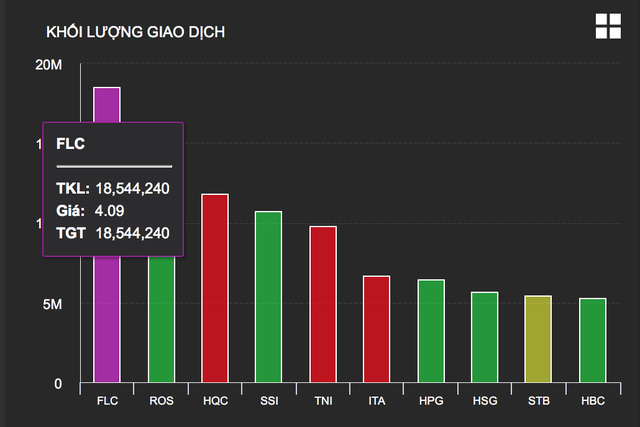Click the HQC ticker label on x-axis
Image resolution: width=640 pixels, height=427 pixels.
[x=215, y=402]
